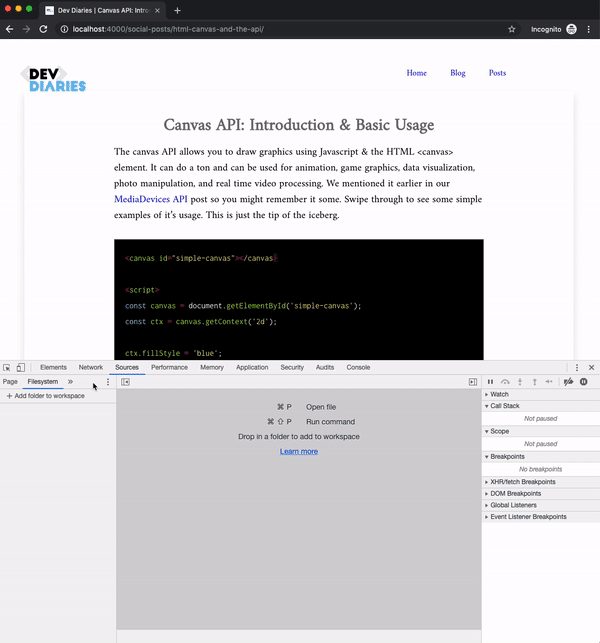Click Step into next function call
The height and width of the screenshot is (643, 600).
[x=520, y=382]
